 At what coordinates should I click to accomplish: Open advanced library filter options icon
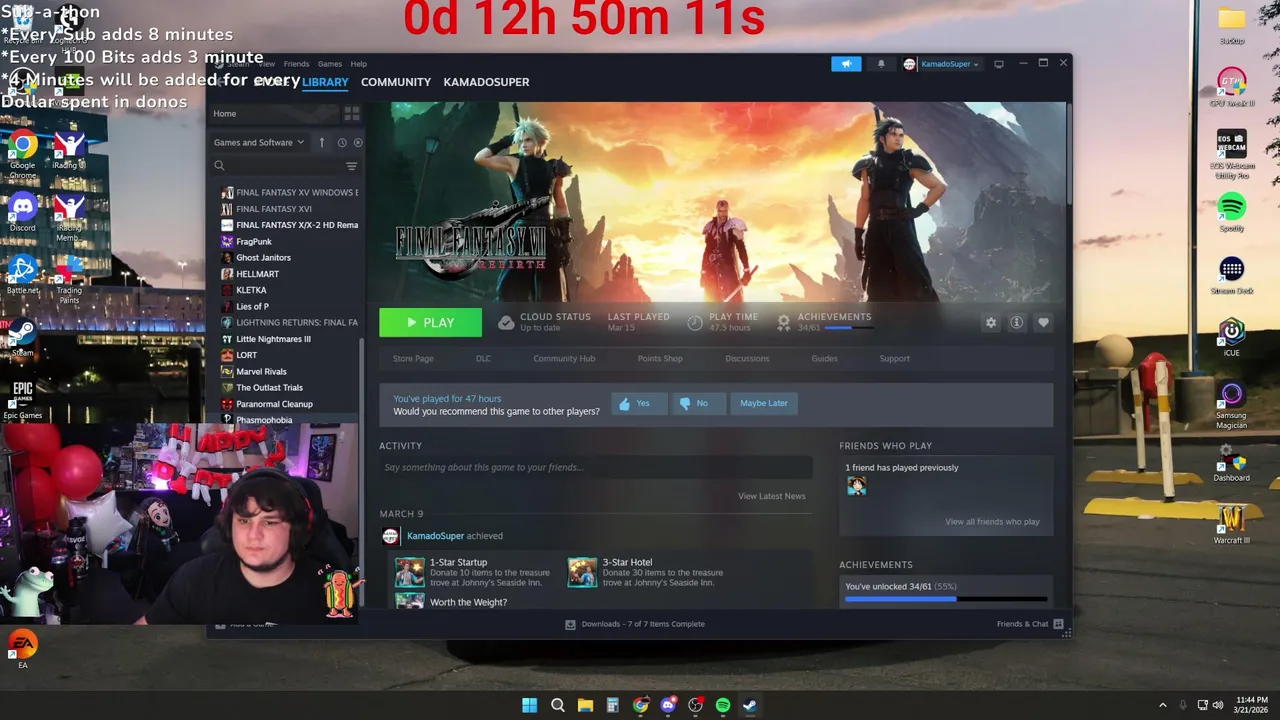(351, 166)
